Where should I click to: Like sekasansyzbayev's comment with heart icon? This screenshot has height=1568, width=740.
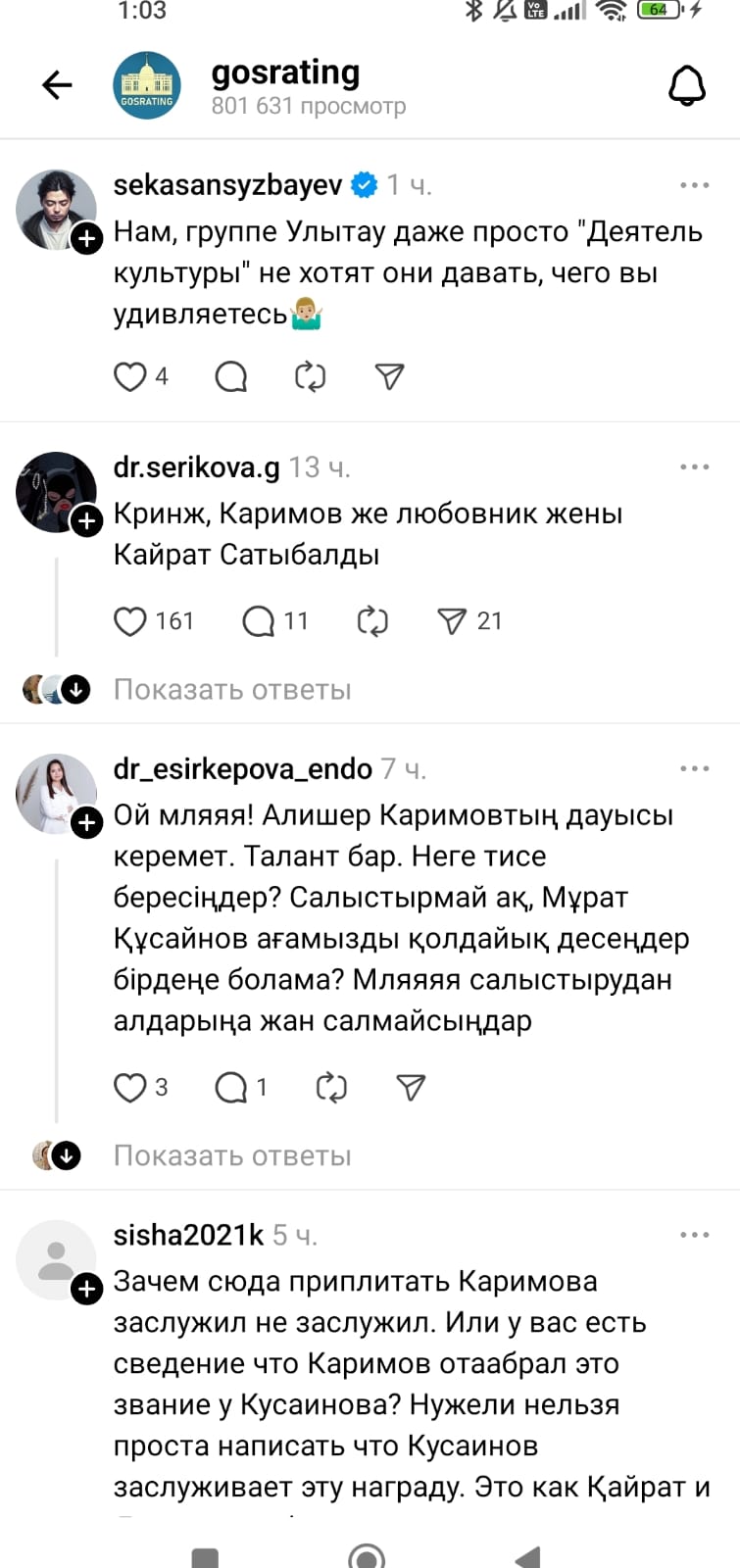click(130, 376)
